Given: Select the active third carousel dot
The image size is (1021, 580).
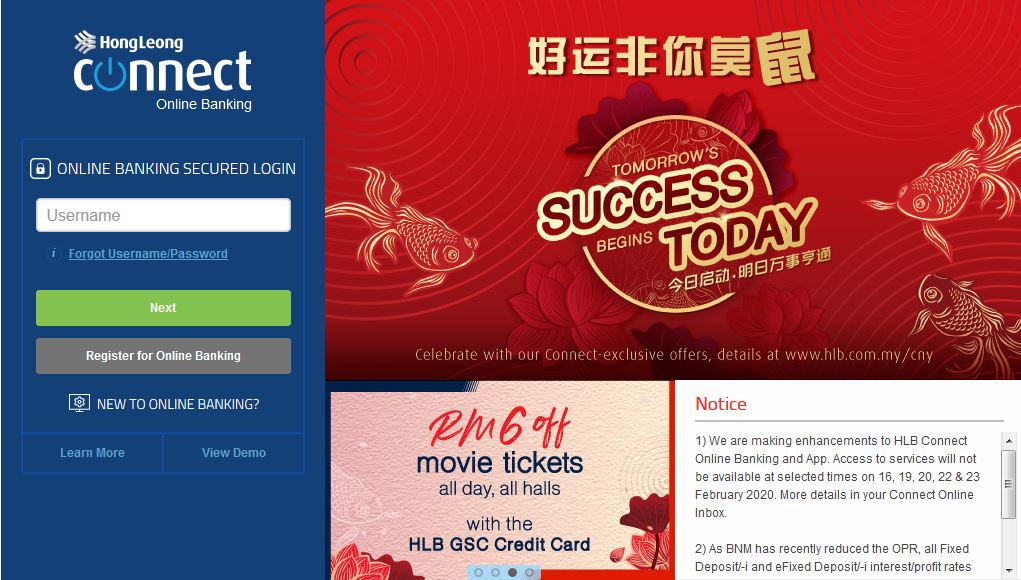Looking at the screenshot, I should pos(512,572).
